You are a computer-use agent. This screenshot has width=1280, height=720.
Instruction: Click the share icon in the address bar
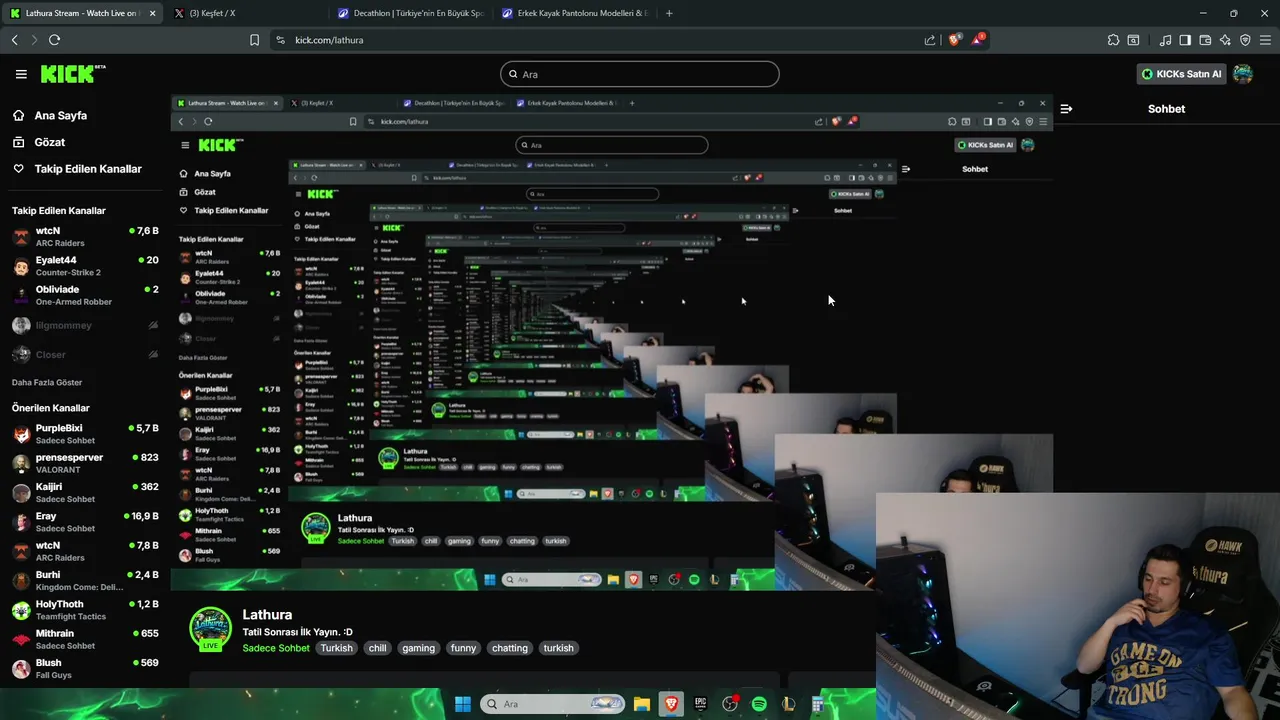[x=930, y=40]
